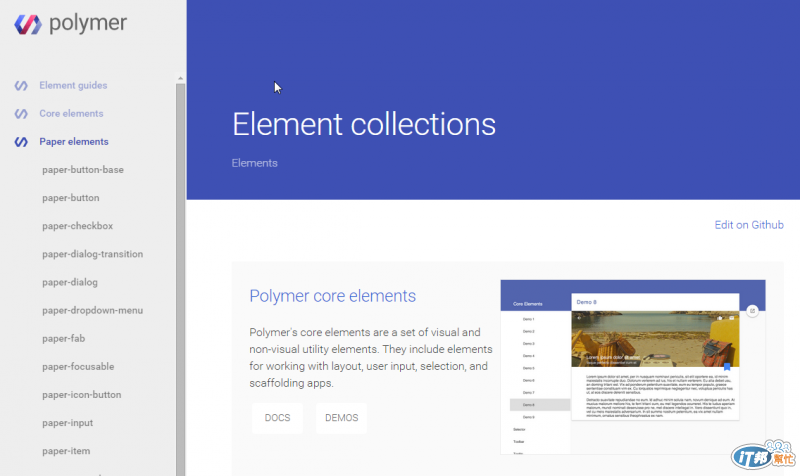Click the DOCS button
The width and height of the screenshot is (800, 476).
pos(277,418)
